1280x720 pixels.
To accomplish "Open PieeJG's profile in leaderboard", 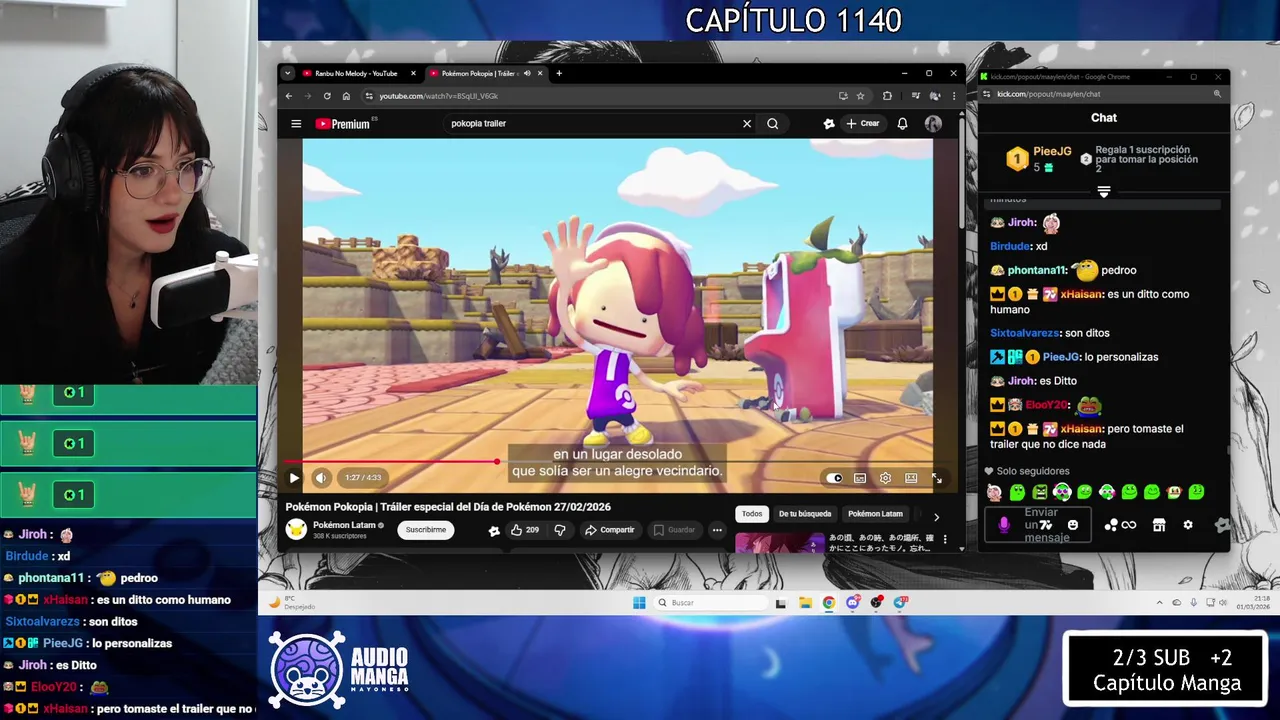I will point(1052,152).
